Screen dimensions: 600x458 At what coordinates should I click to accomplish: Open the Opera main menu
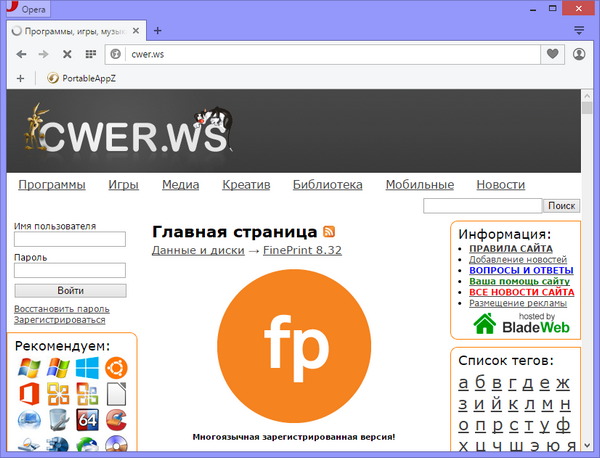coord(28,8)
